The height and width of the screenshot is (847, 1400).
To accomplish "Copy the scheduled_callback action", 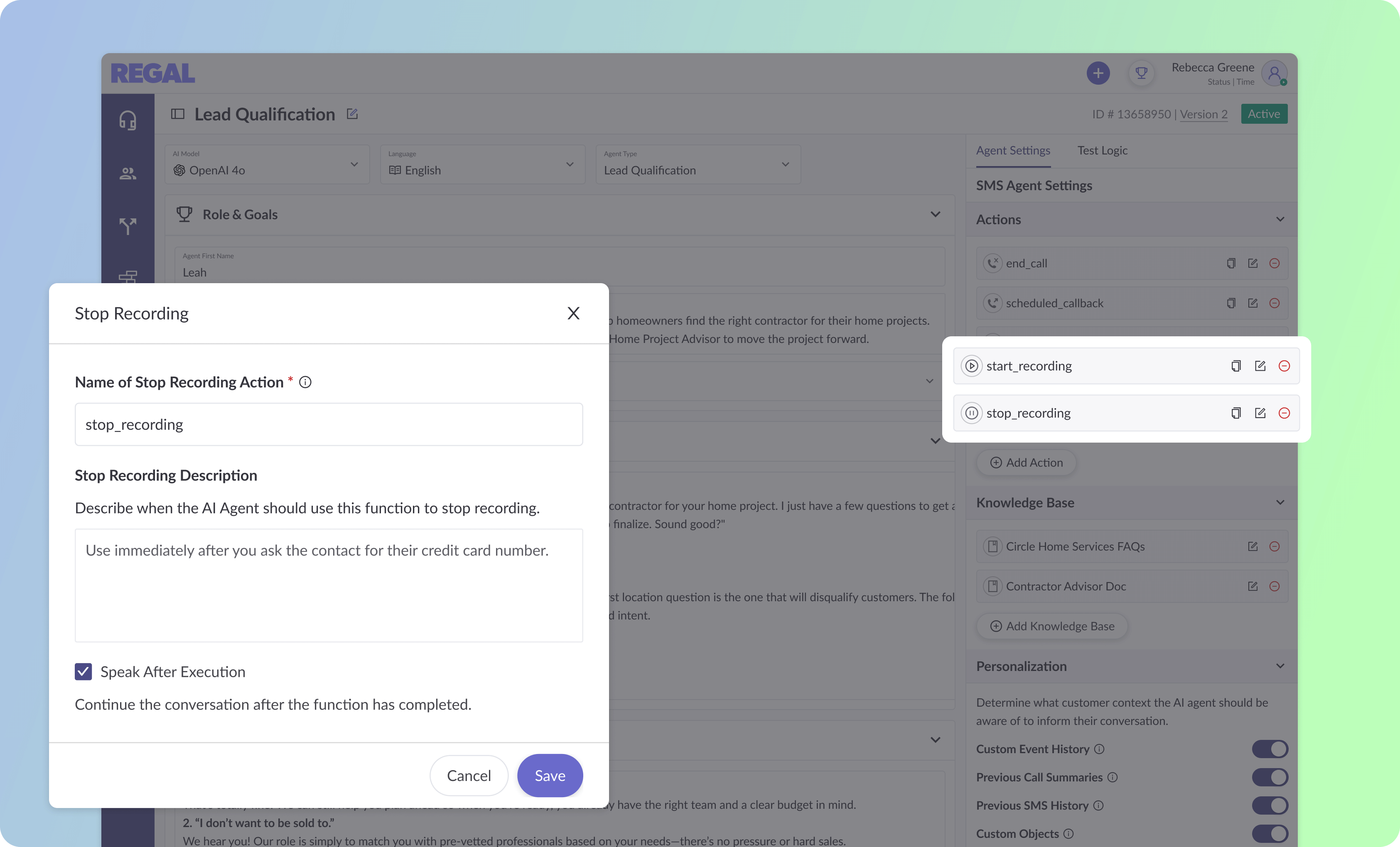I will (1231, 303).
